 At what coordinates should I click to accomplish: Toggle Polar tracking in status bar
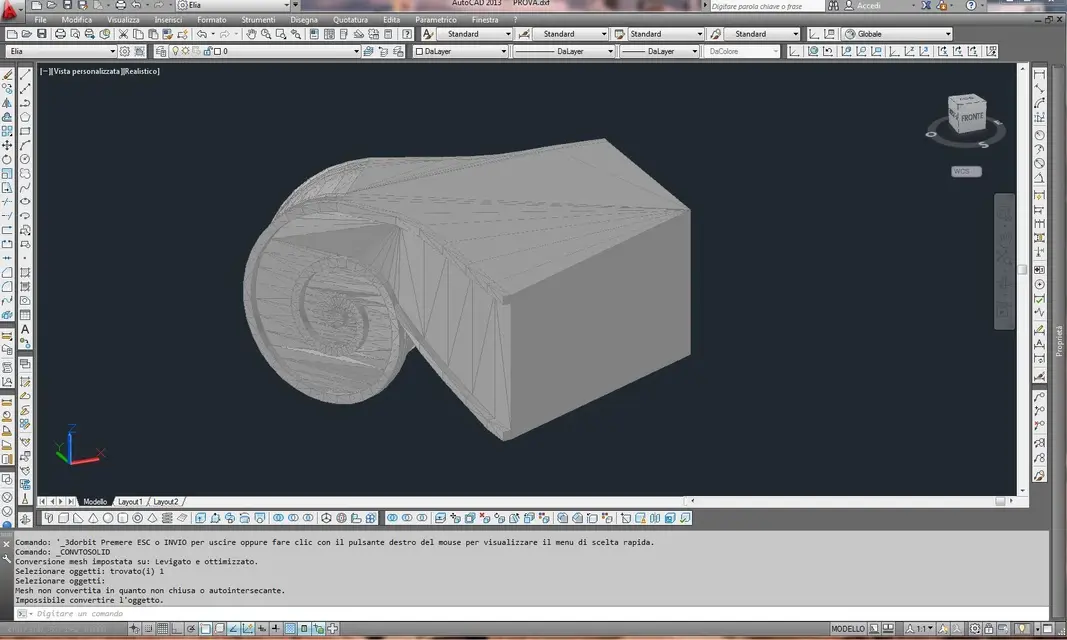(191, 628)
